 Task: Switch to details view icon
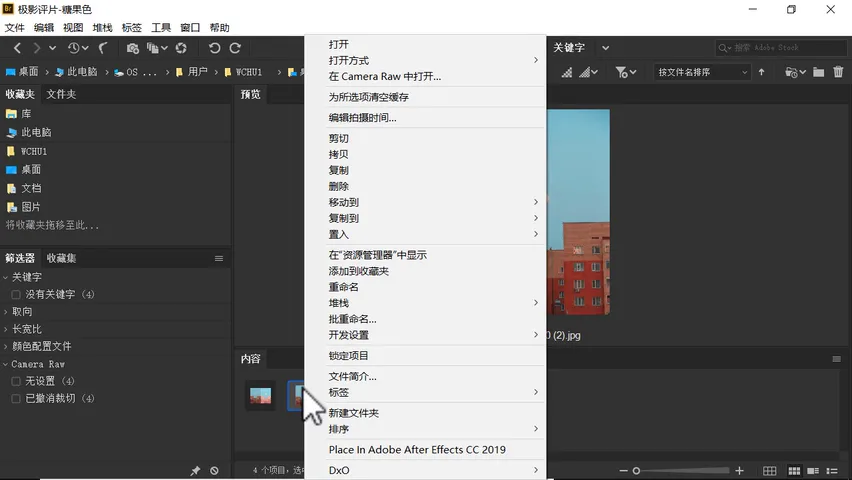click(813, 471)
